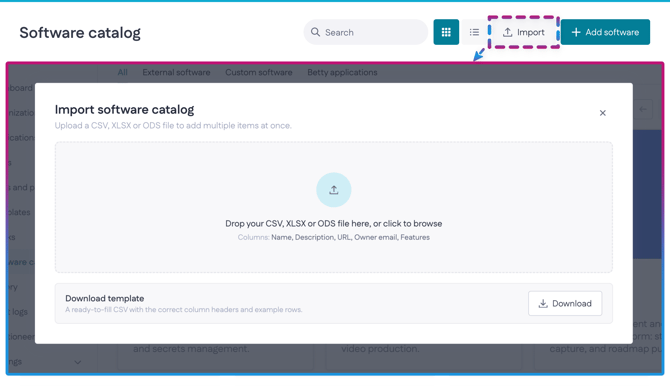
Task: Select the All tab behind the dialog
Action: coord(123,72)
